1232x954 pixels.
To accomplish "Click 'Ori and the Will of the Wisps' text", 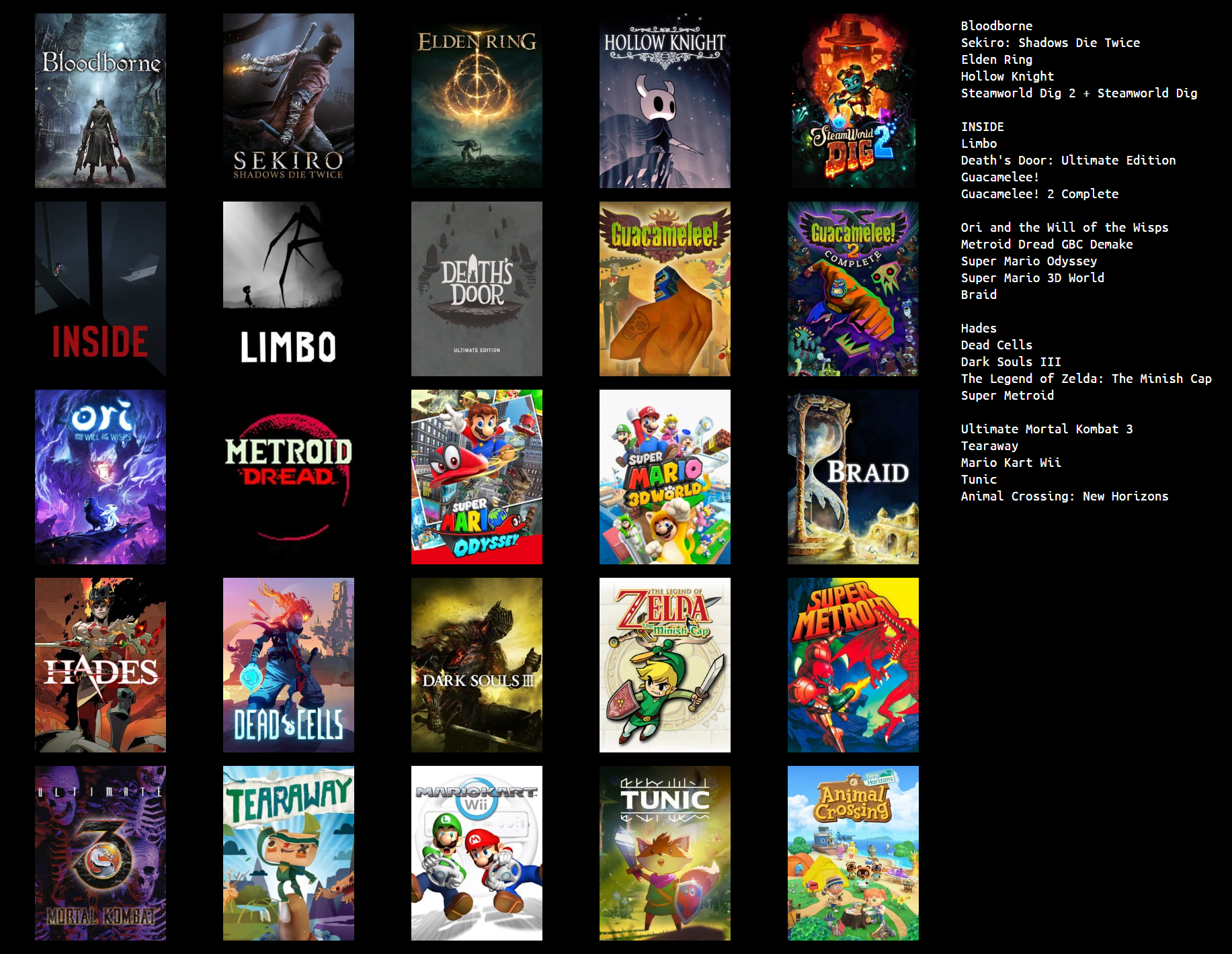I will point(1065,227).
